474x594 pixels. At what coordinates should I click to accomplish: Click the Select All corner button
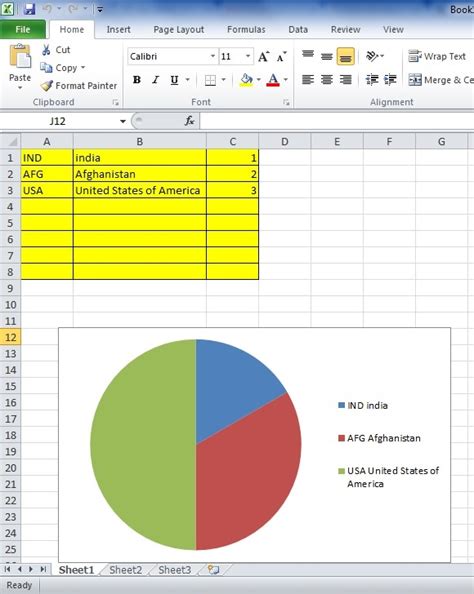pos(11,142)
